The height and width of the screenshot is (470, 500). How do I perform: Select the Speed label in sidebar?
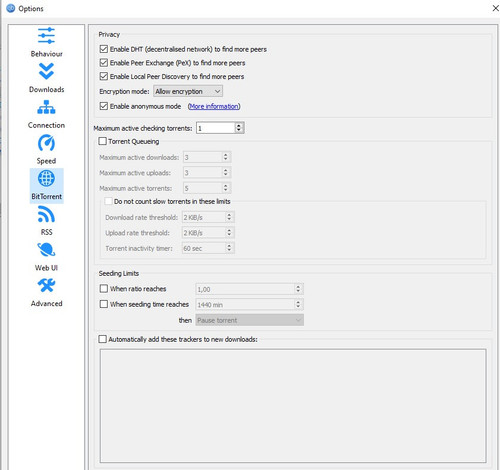[x=46, y=161]
